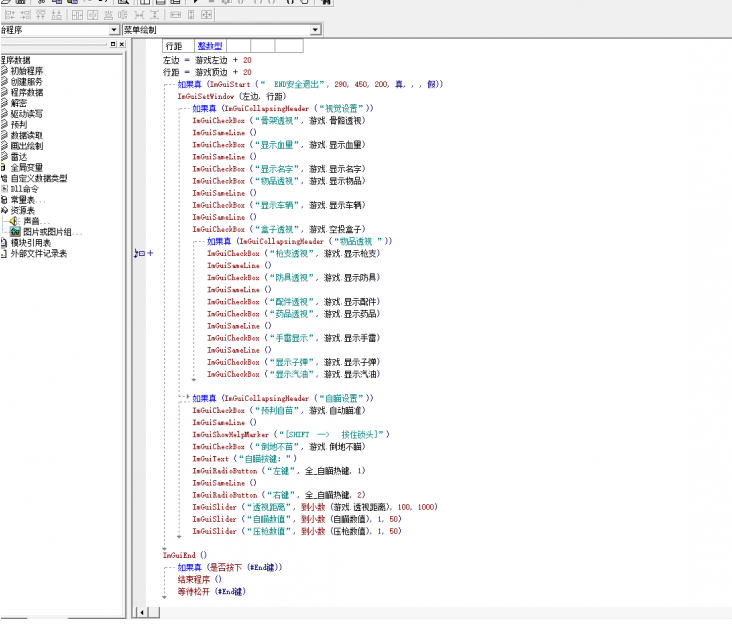Click the dll命令 icon in sidebar
This screenshot has height=624, width=732.
[x=4, y=188]
